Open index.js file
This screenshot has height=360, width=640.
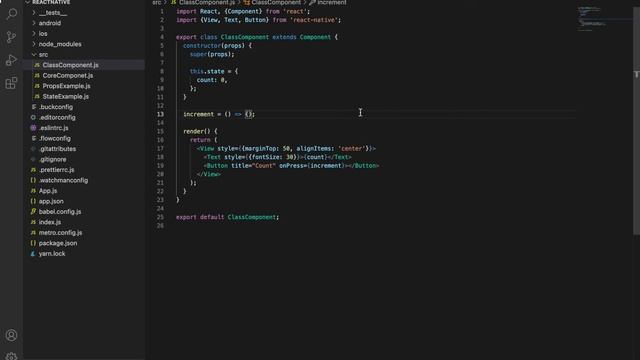[x=50, y=222]
